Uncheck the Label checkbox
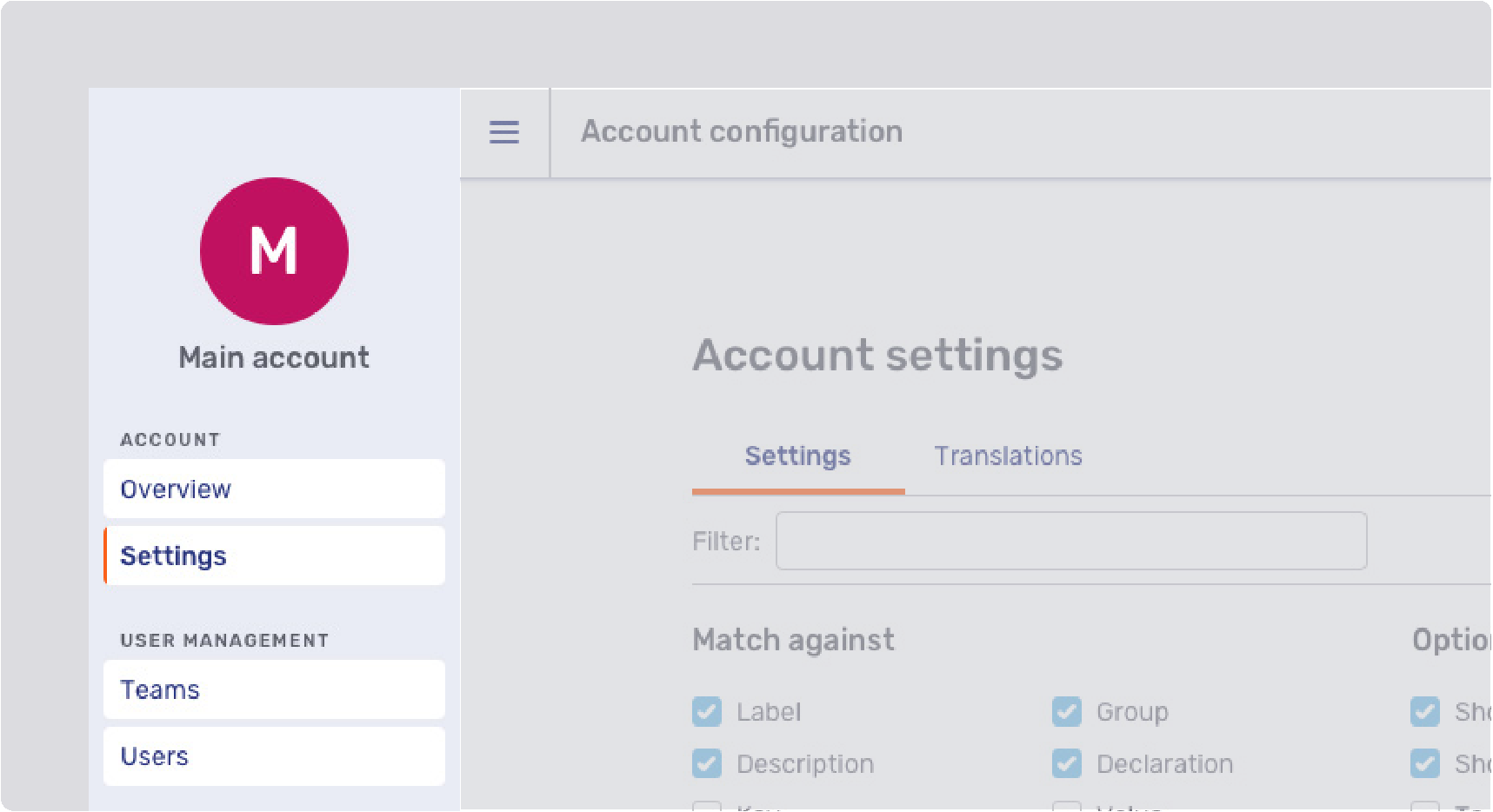1493x812 pixels. click(706, 711)
